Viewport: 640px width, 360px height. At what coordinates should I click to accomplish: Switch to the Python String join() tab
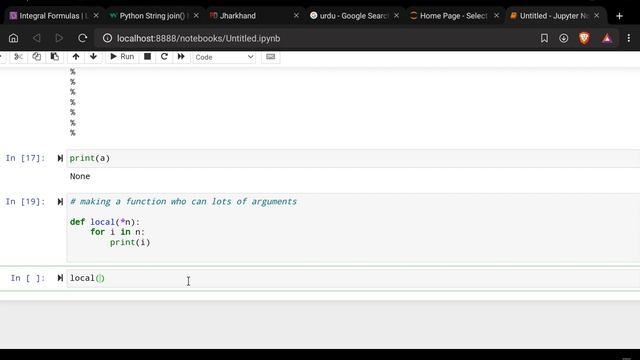153,16
